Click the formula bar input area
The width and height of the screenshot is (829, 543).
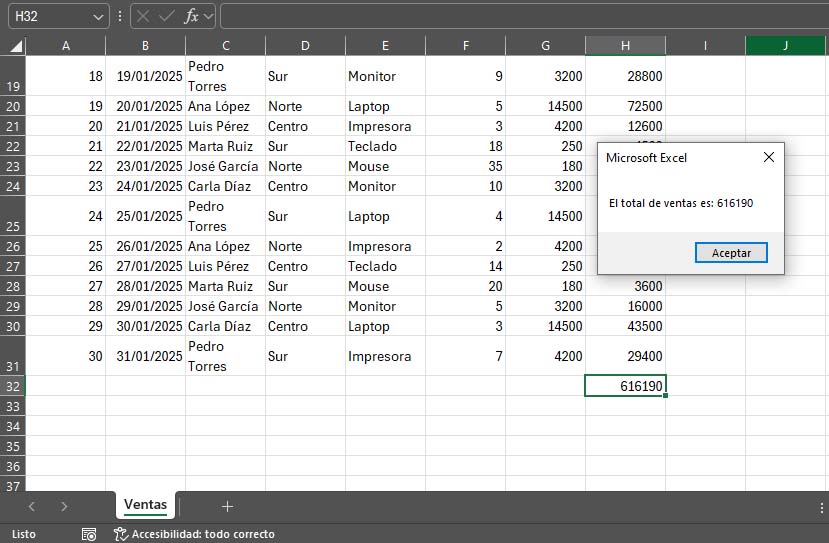pos(524,16)
